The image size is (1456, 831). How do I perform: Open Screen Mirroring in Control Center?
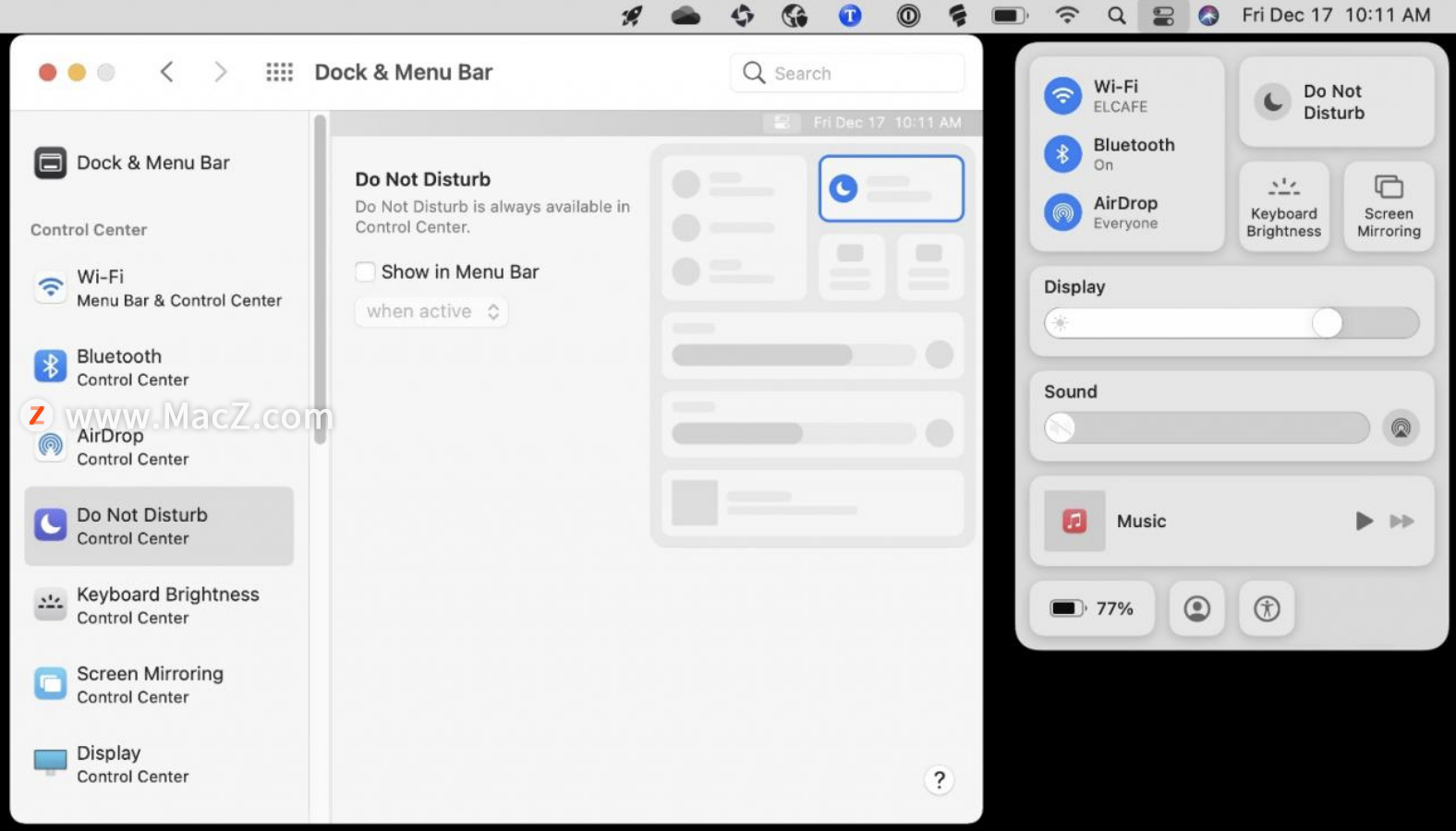pos(1389,207)
